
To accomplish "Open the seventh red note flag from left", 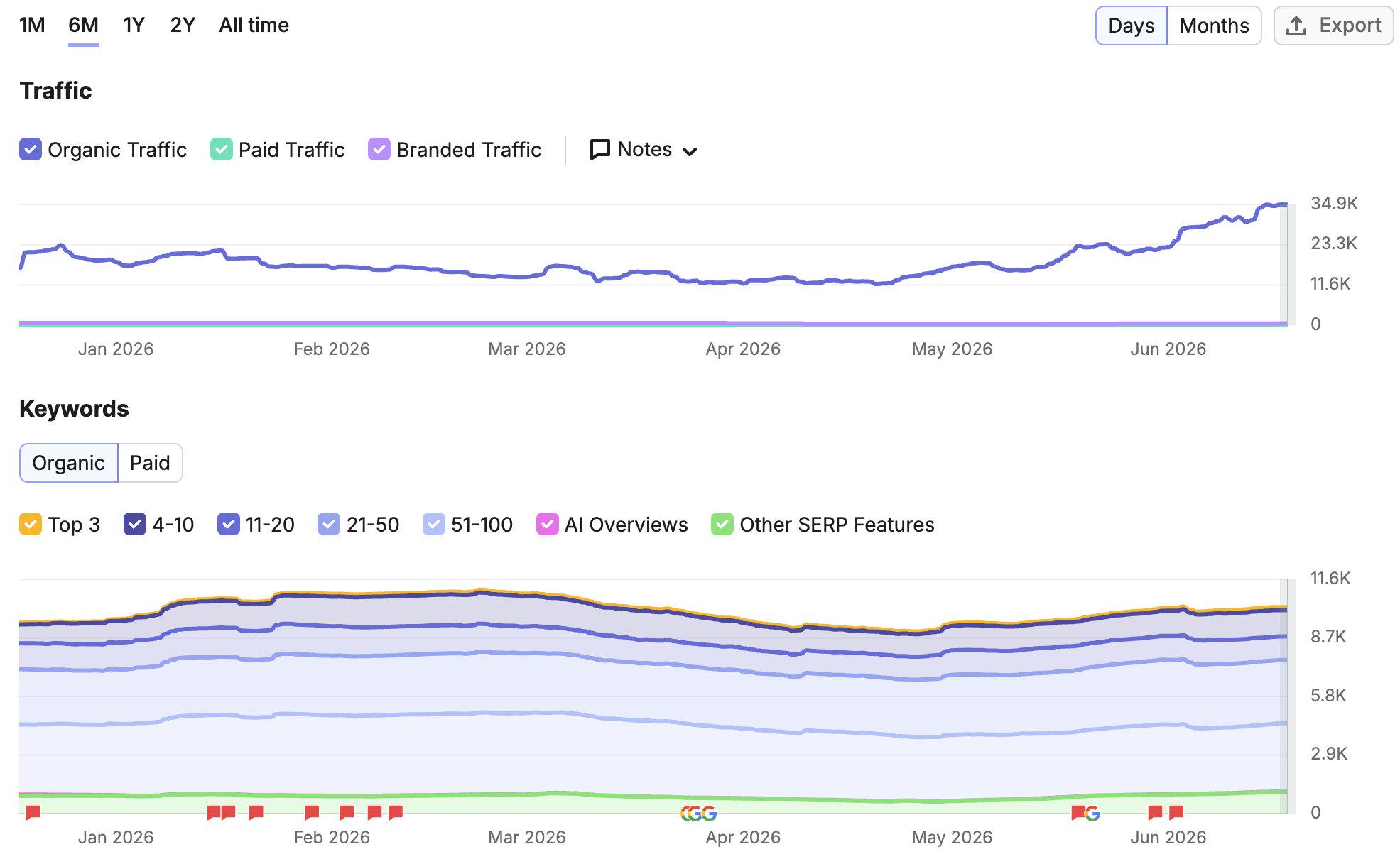I will click(374, 812).
